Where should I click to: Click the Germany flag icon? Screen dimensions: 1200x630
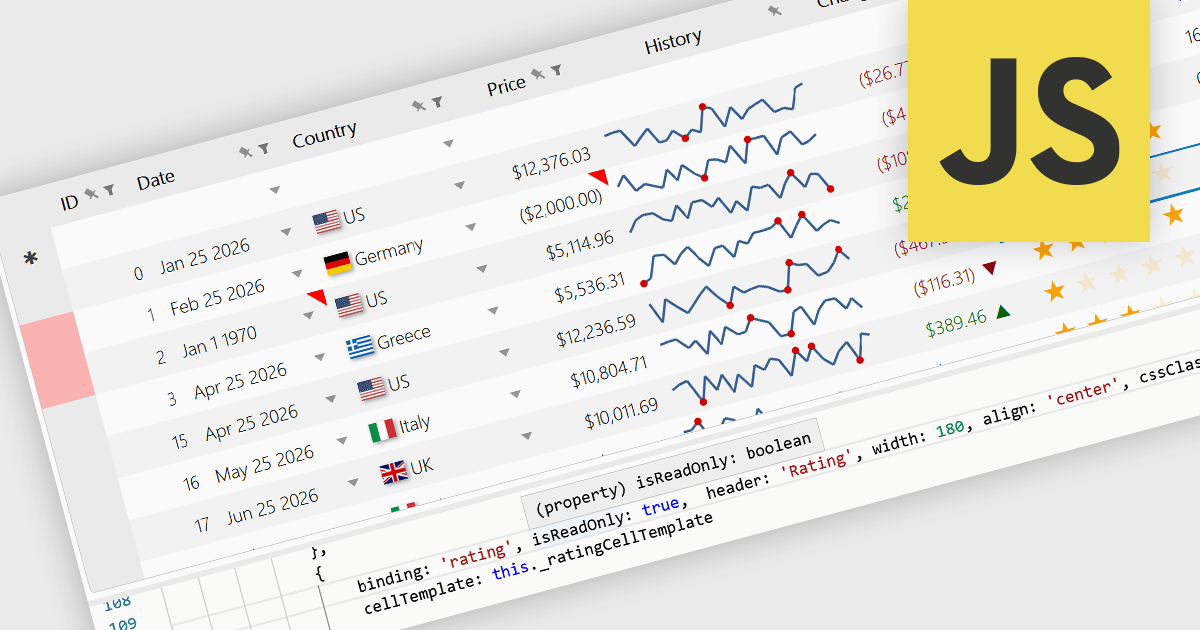click(x=338, y=263)
